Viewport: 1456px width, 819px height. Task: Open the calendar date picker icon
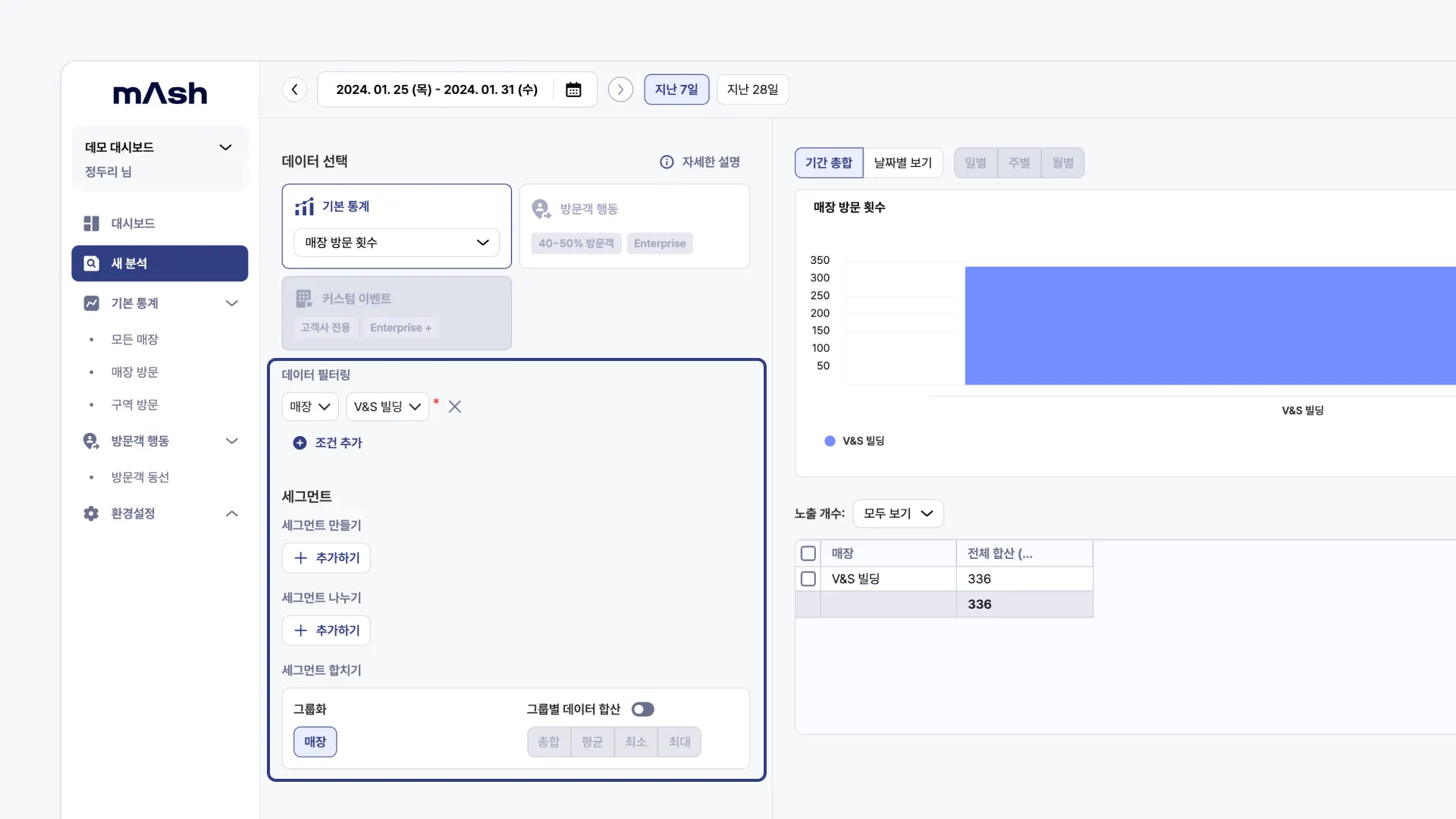[x=573, y=89]
